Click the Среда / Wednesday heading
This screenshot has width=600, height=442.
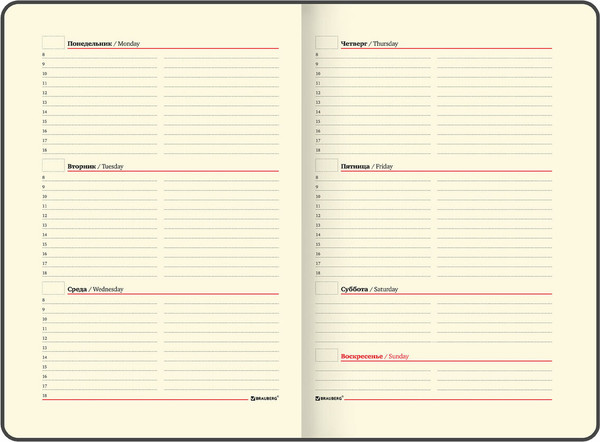click(x=95, y=290)
